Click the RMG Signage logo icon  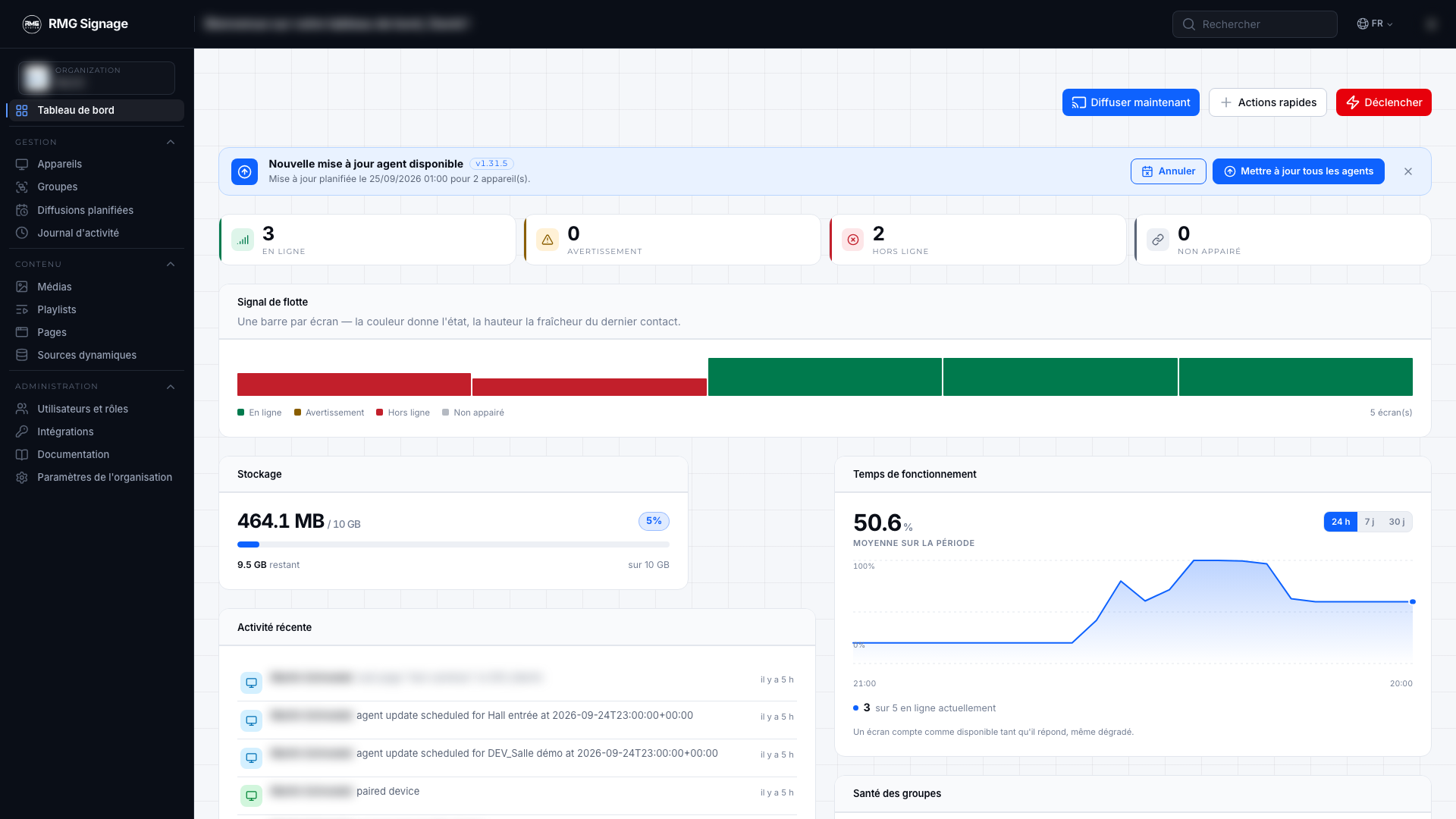pos(32,24)
